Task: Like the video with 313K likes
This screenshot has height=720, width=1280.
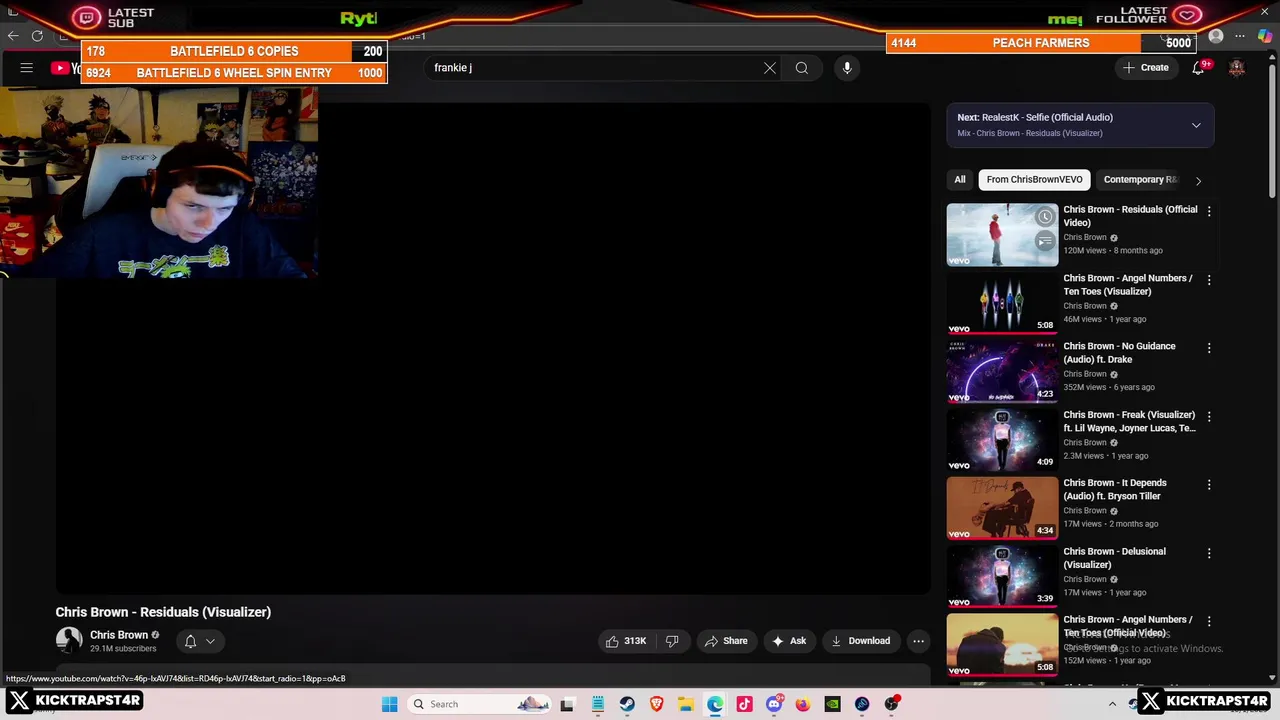Action: point(626,641)
